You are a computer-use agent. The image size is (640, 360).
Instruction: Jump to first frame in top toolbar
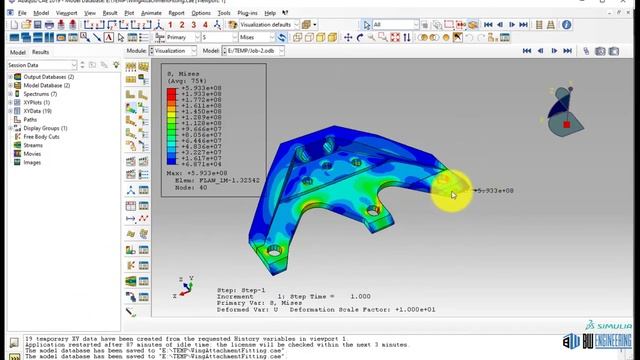(x=488, y=25)
